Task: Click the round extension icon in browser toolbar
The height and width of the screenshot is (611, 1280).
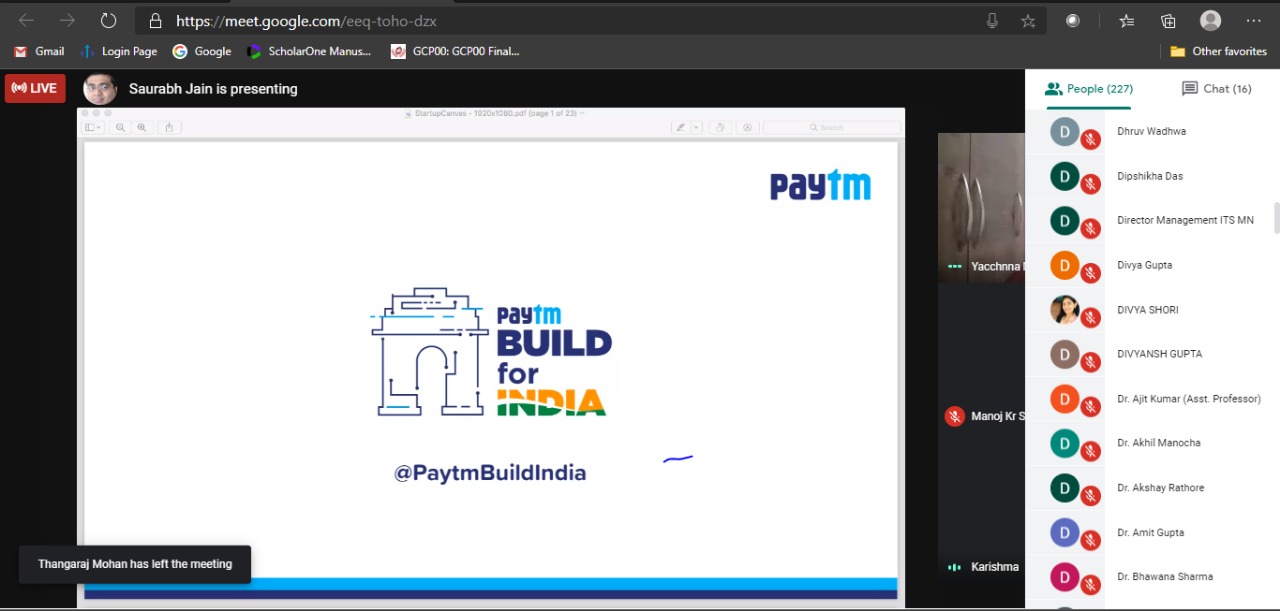Action: tap(1073, 20)
